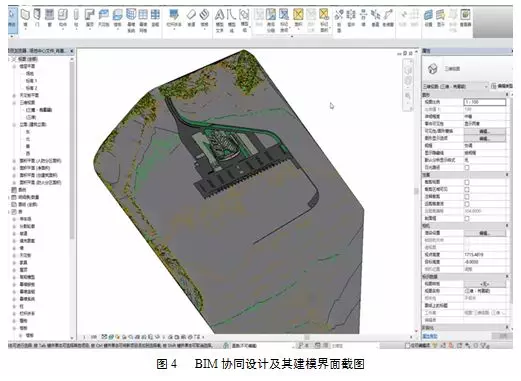This screenshot has height=381, width=521.
Task: Enable the Crop View (裁剪视图) checkbox
Action: [x=467, y=182]
